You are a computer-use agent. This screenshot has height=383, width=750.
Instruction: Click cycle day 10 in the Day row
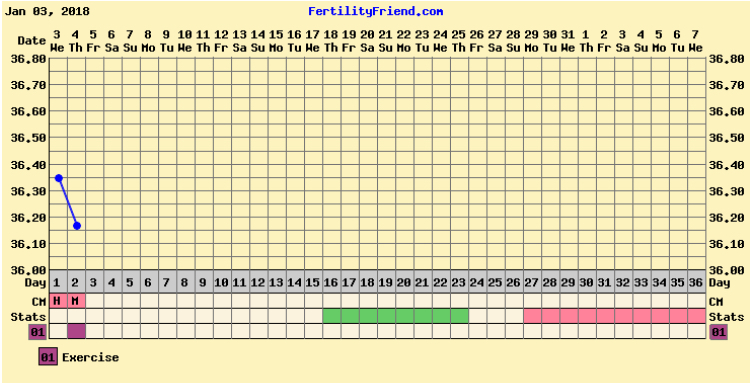point(222,283)
